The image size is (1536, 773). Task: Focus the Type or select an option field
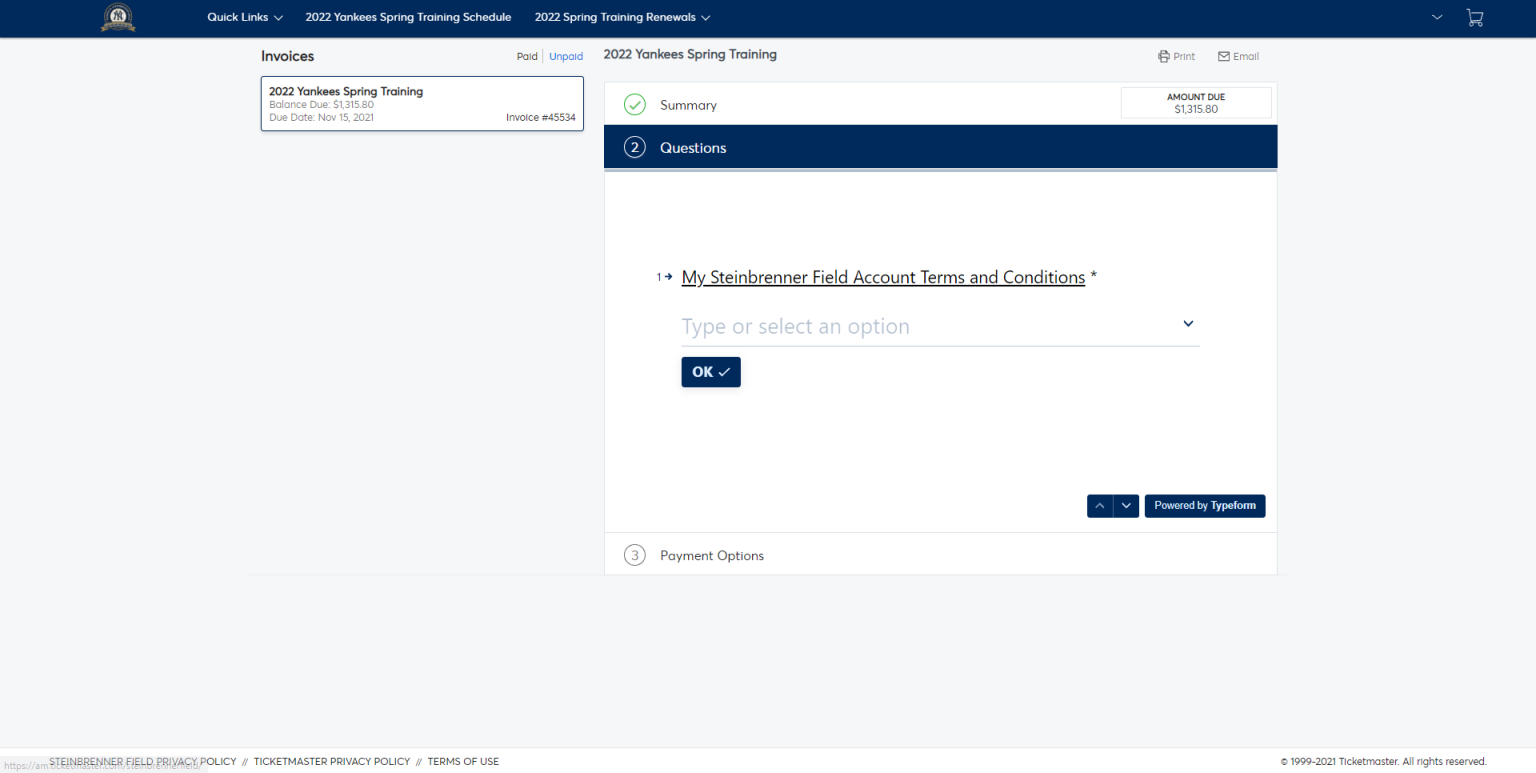point(940,326)
